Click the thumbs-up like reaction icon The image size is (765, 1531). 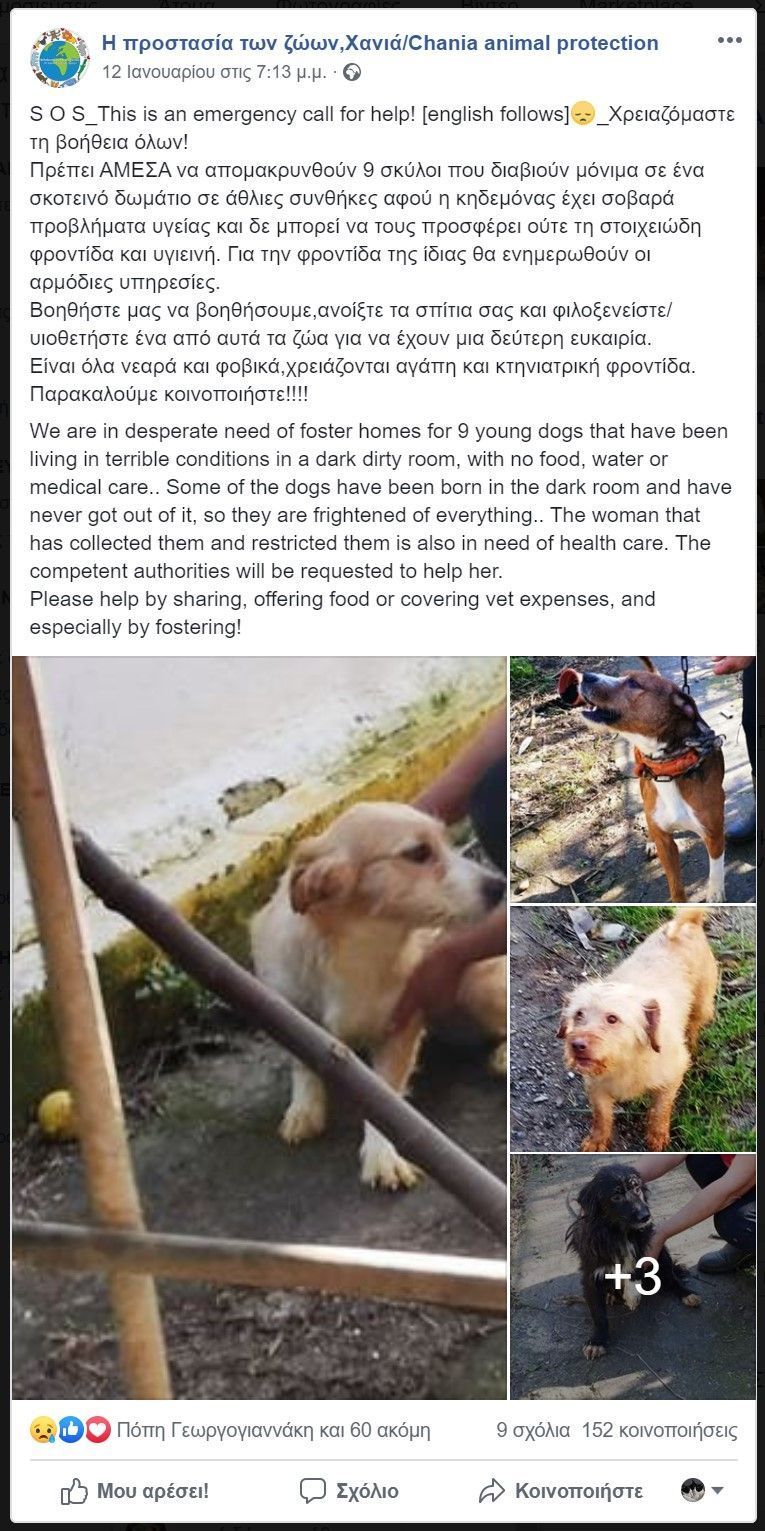point(70,1430)
